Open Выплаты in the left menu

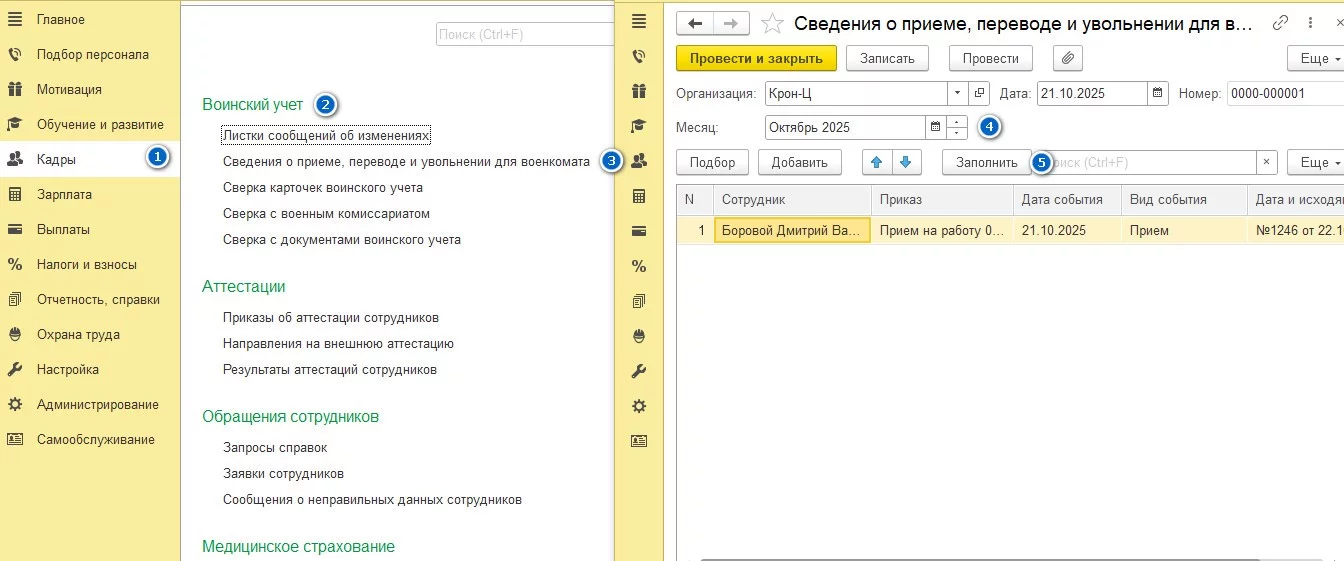click(90, 229)
